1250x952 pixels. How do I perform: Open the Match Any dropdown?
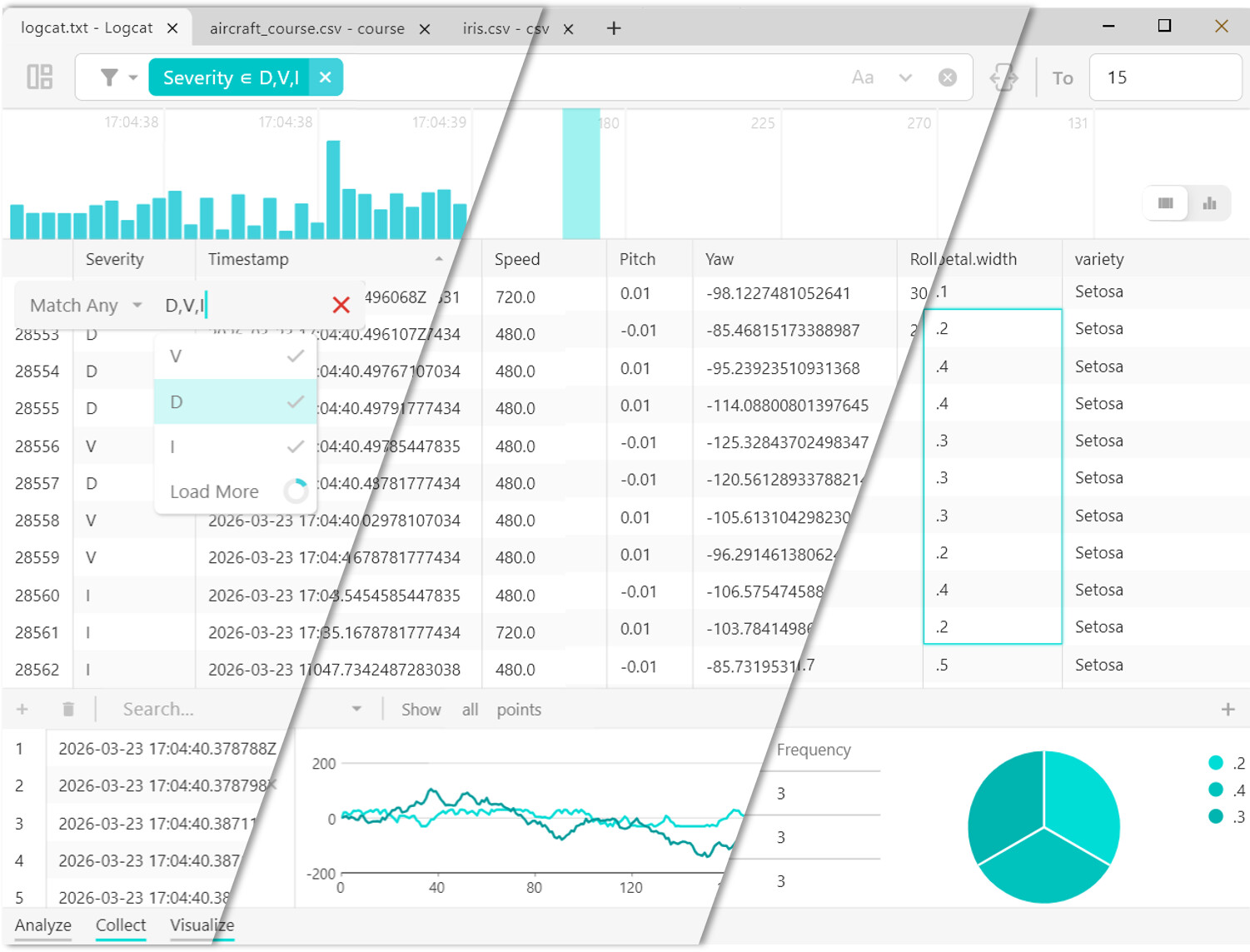[x=87, y=306]
